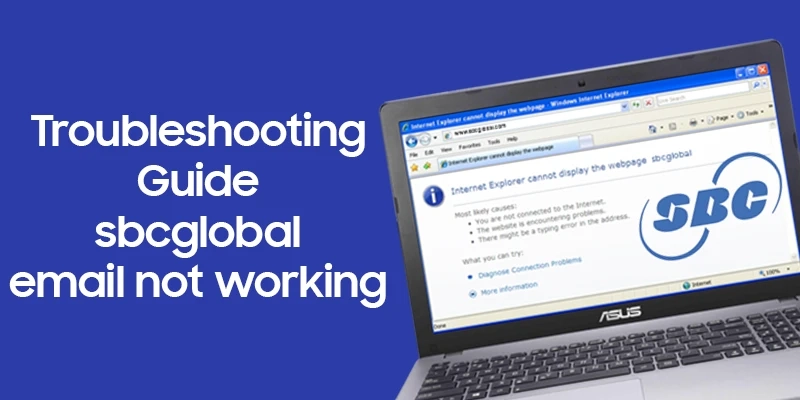Open the View menu
The image size is (800, 400).
(446, 149)
